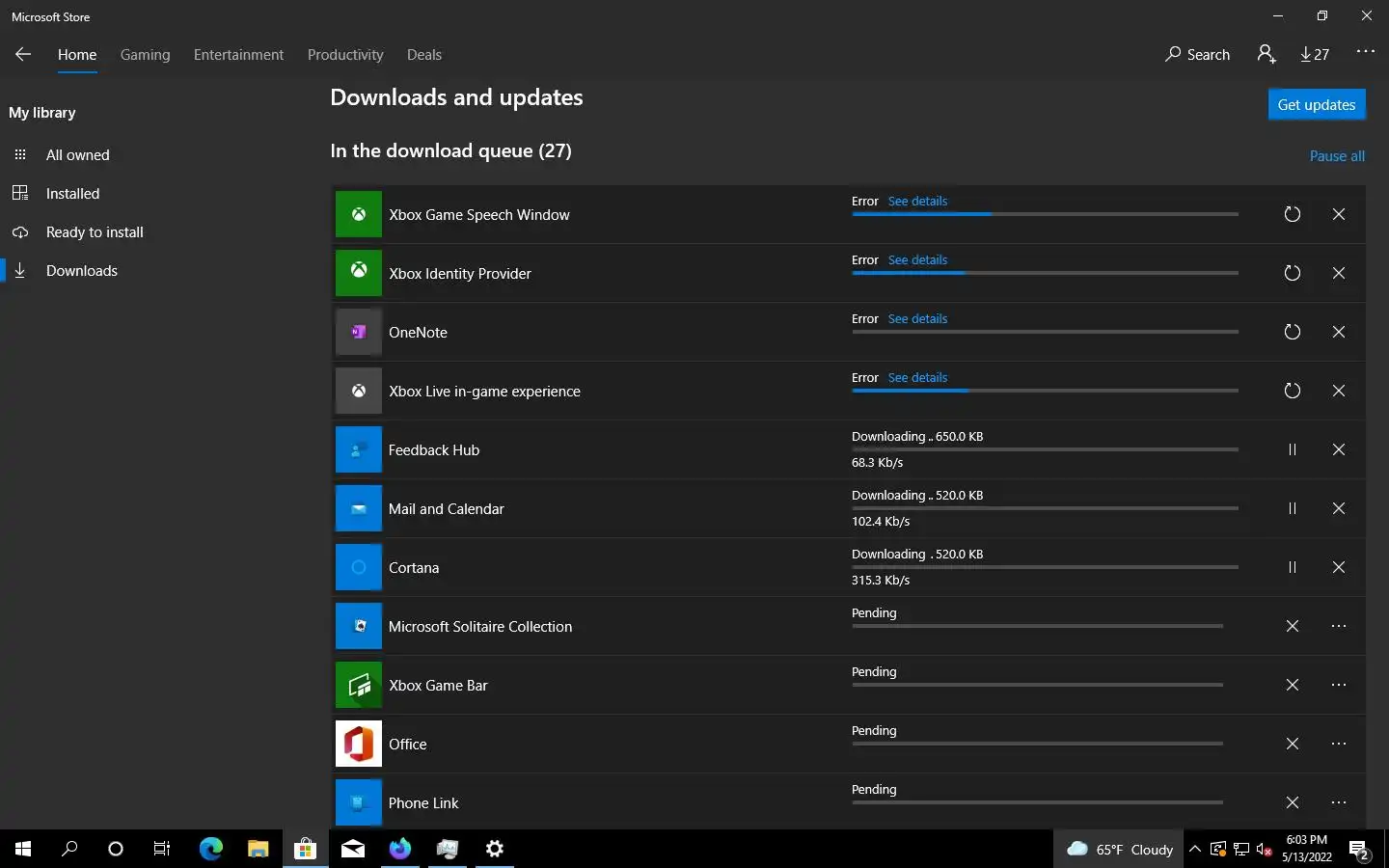Open the Windows Start menu

click(x=23, y=849)
